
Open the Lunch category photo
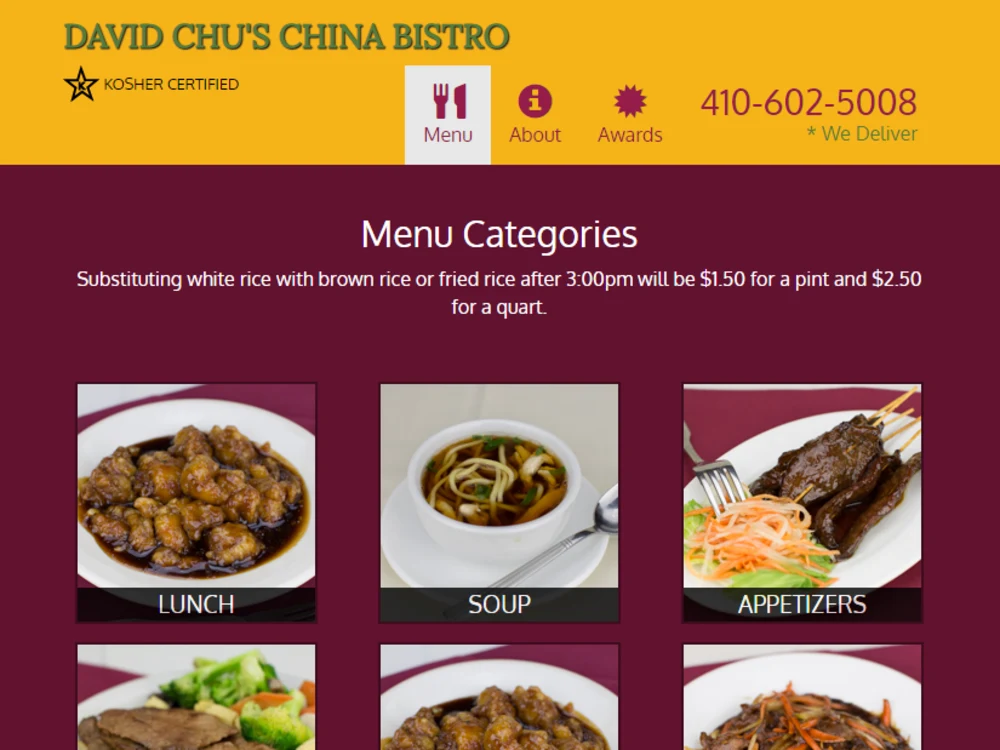196,486
